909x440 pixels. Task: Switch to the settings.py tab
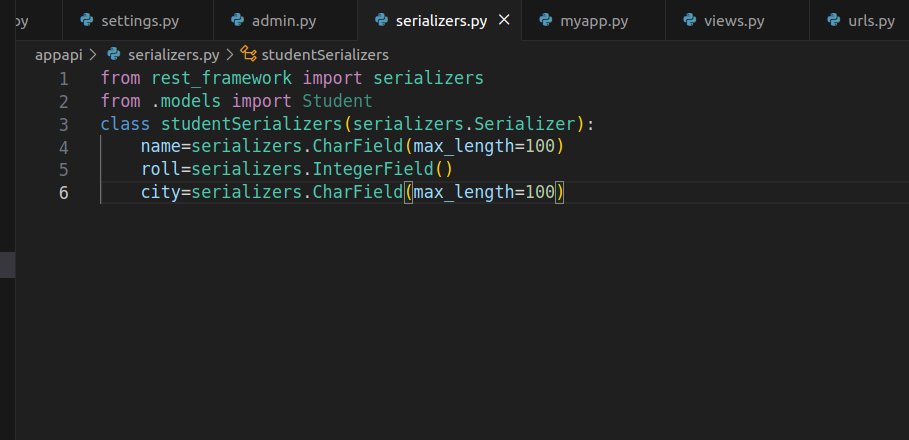(x=138, y=21)
